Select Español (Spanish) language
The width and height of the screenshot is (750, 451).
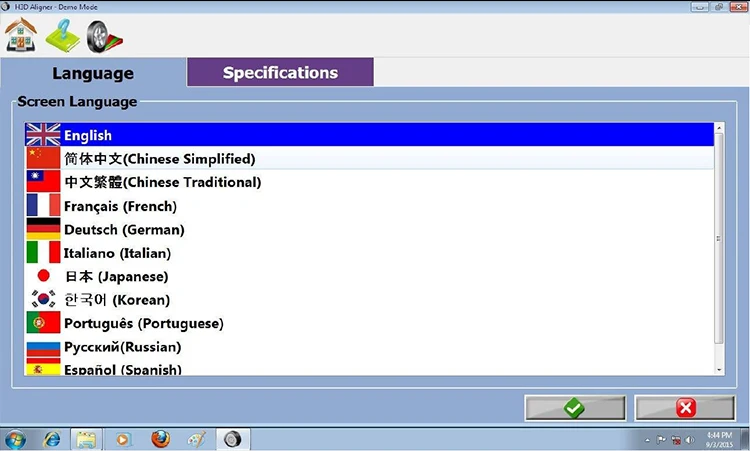pyautogui.click(x=369, y=367)
